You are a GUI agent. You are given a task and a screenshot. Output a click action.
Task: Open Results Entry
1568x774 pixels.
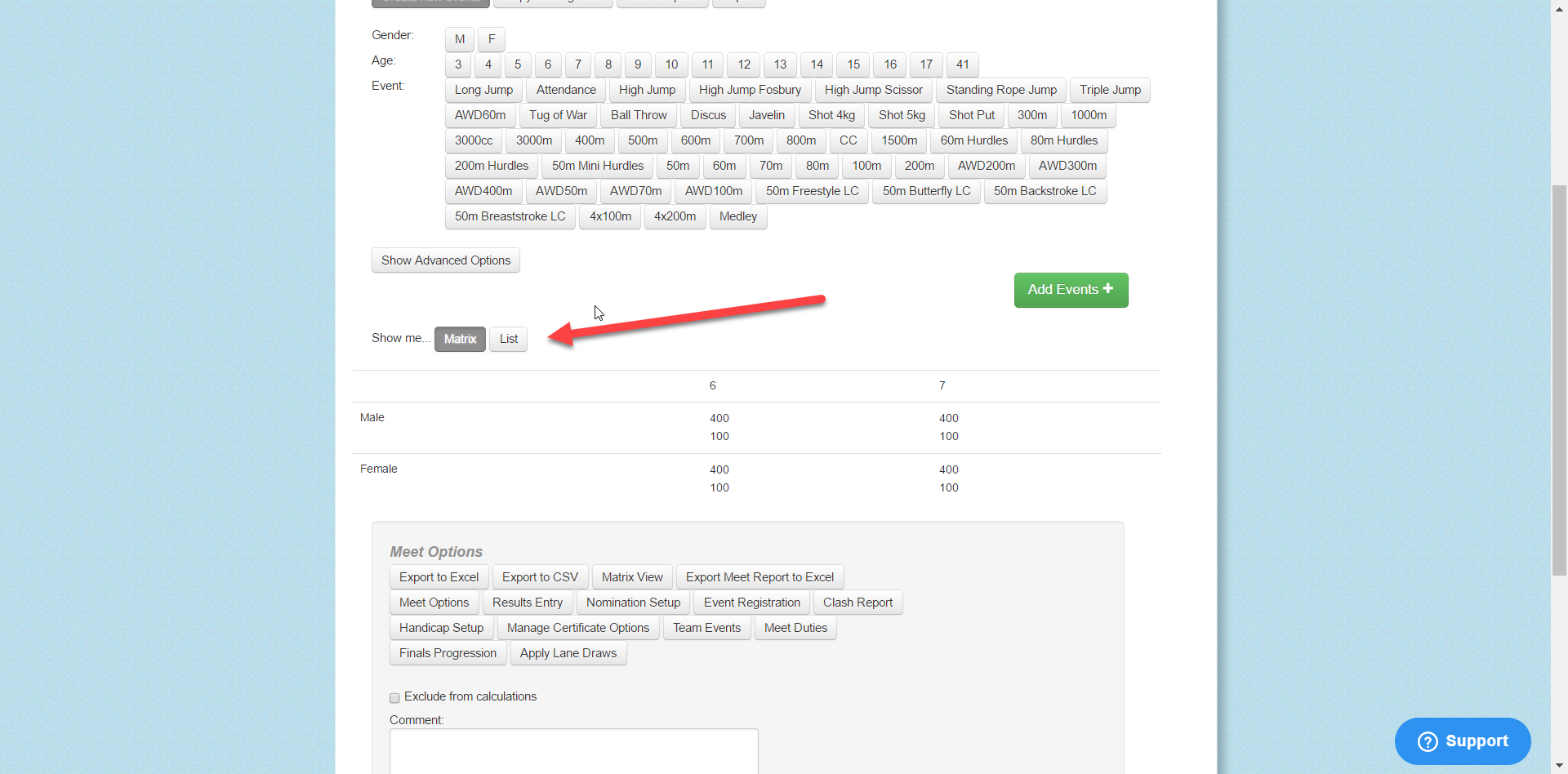tap(528, 603)
